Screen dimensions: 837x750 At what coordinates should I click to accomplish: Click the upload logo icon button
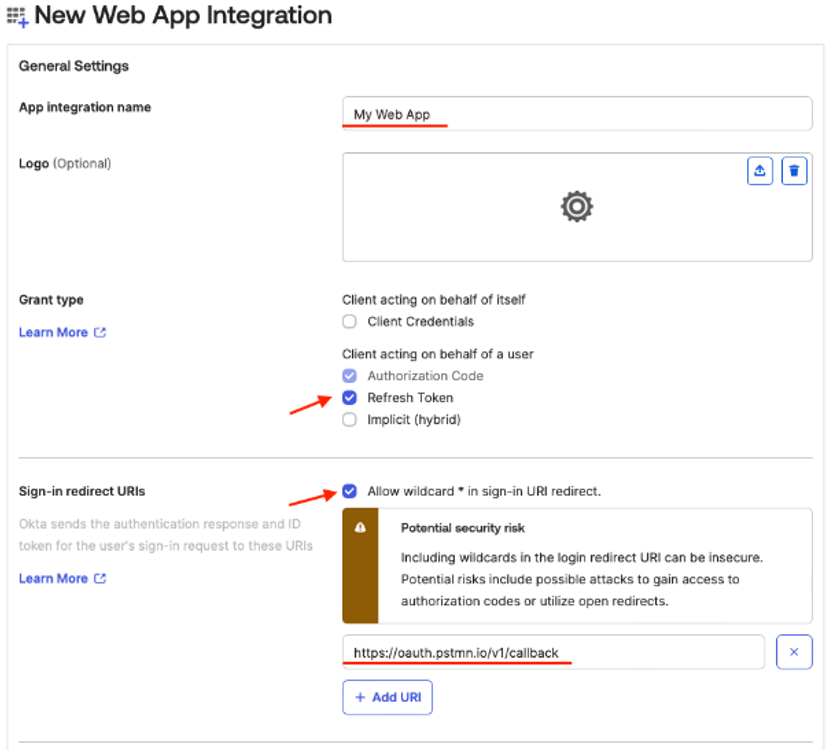pyautogui.click(x=760, y=171)
